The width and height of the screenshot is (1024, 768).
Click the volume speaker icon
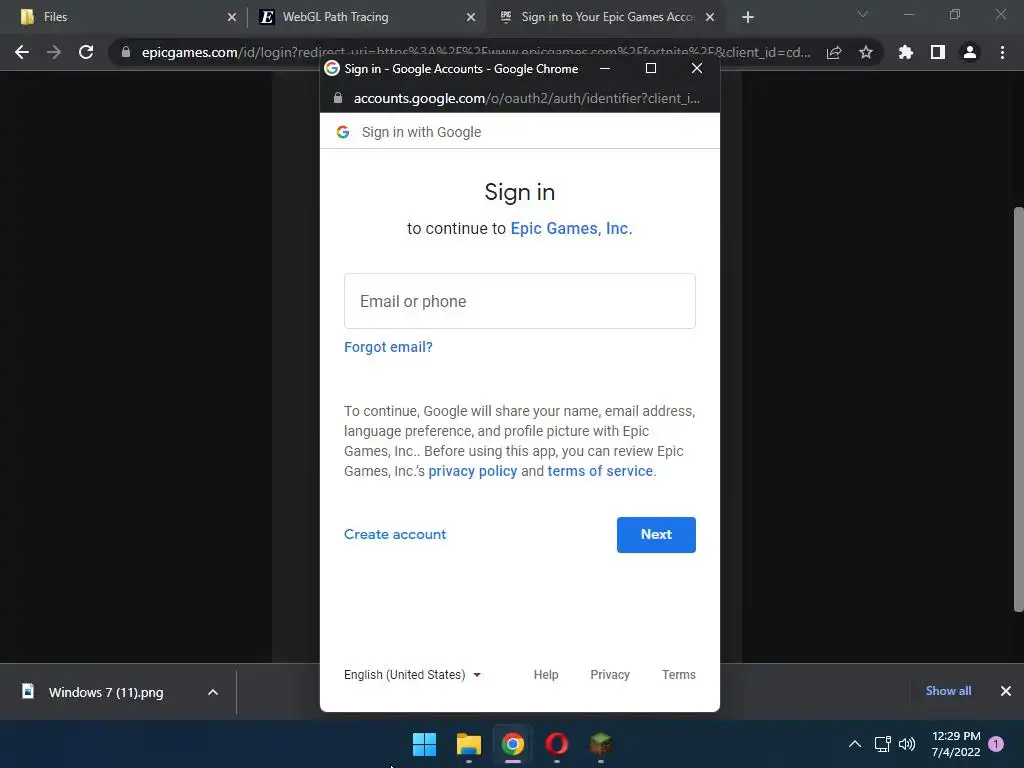coord(907,744)
